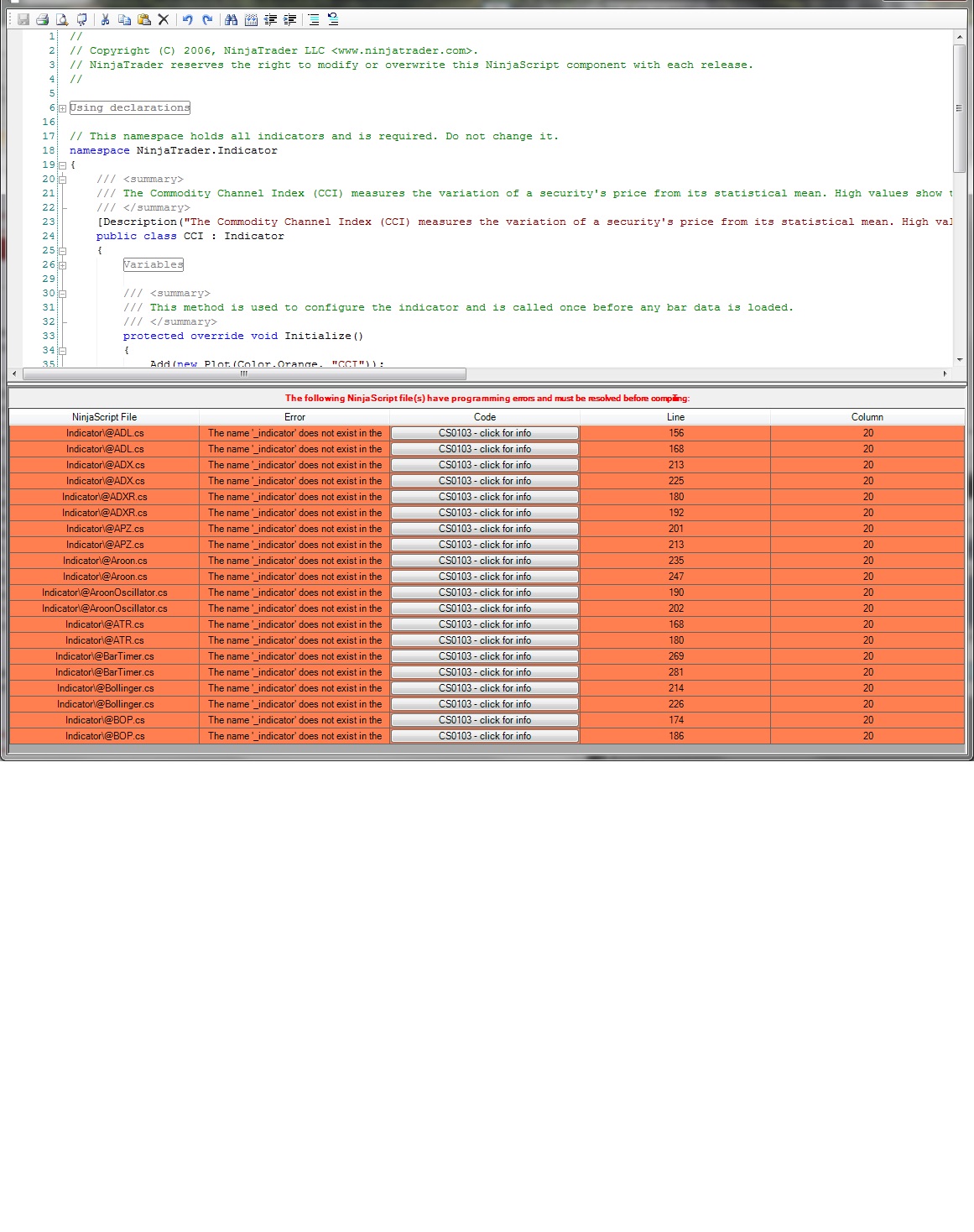Click the line number cell 235
974x1232 pixels.
click(675, 561)
